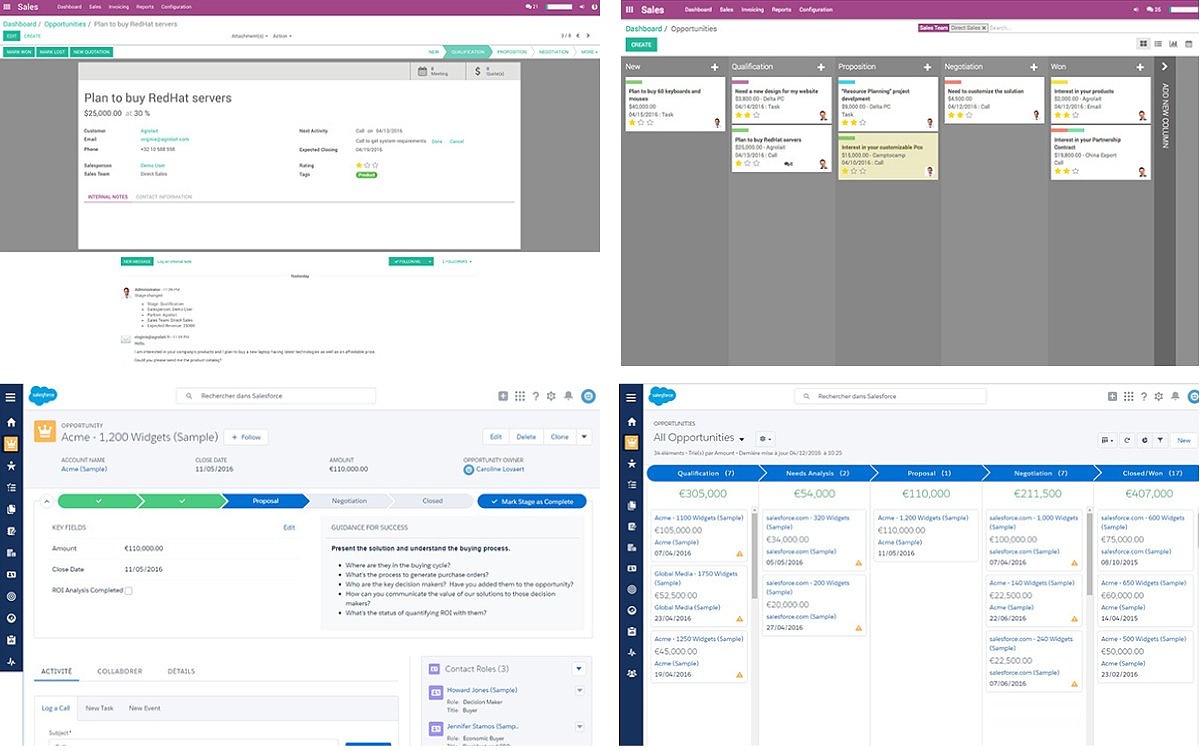1200x751 pixels.
Task: Open the notifications bell on the Acme opportunity page
Action: pyautogui.click(x=568, y=396)
